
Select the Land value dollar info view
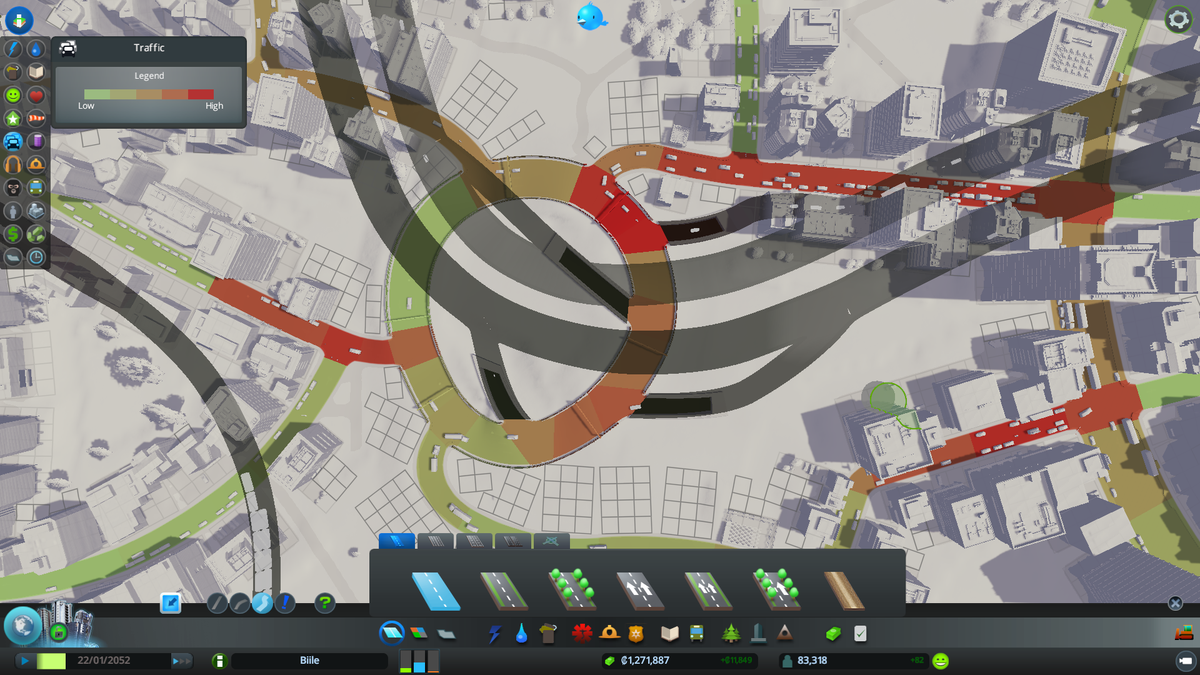click(13, 233)
